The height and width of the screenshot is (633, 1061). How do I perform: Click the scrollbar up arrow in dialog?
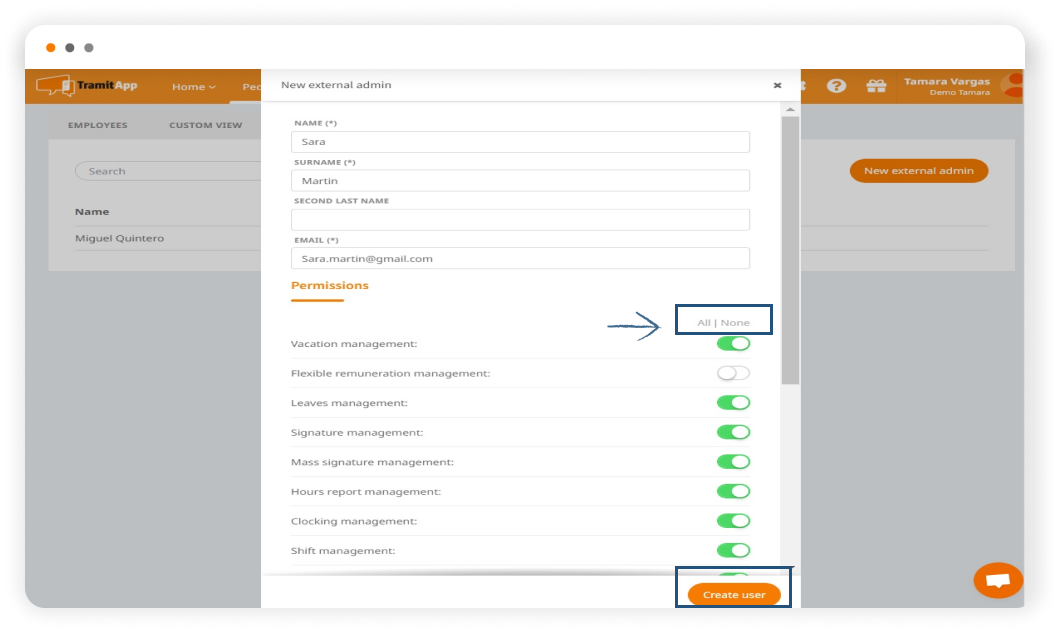[790, 109]
